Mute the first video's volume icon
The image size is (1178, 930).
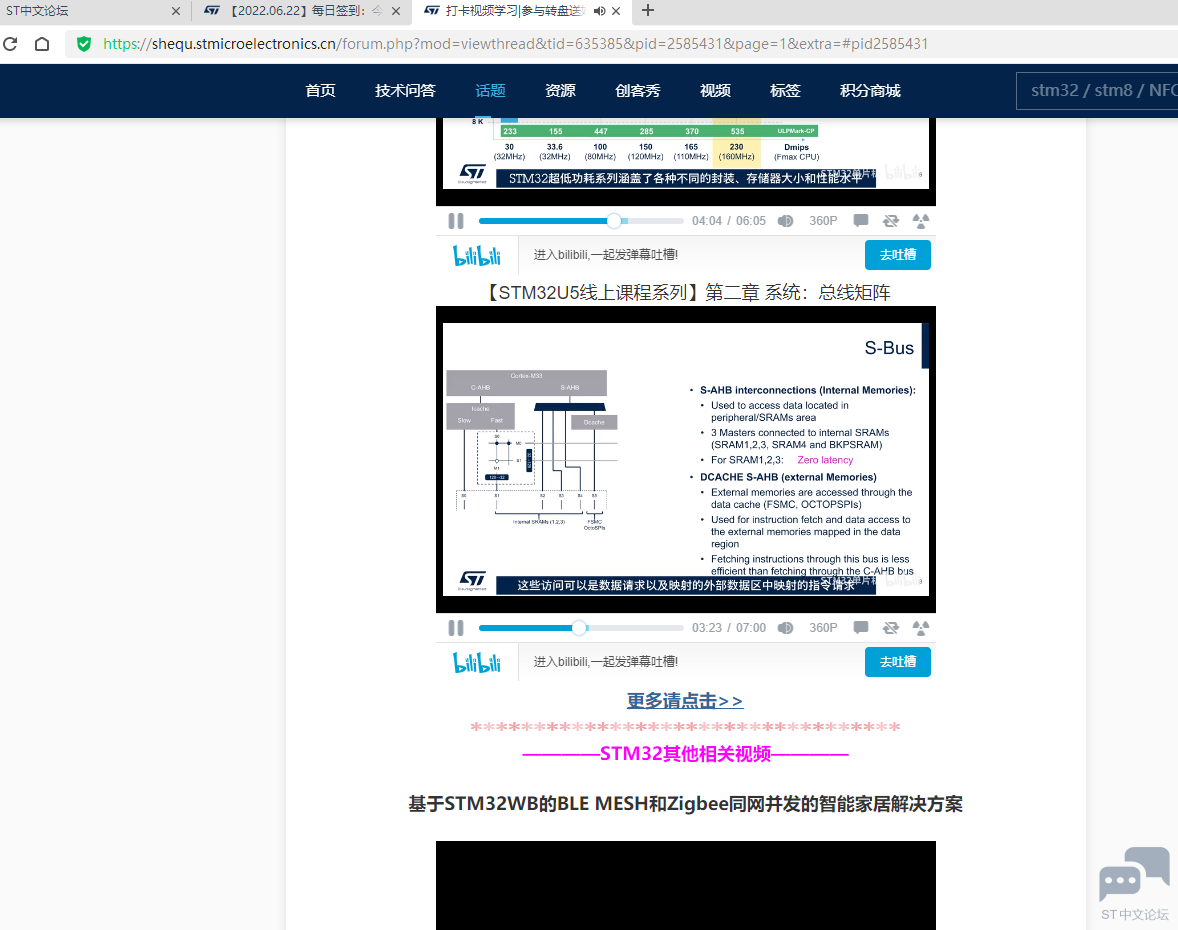click(785, 221)
